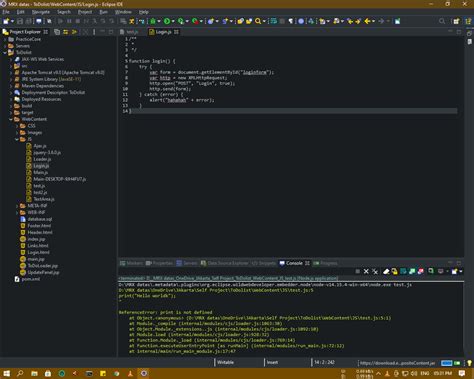Click the Open Perspective icon
This screenshot has height=379, width=474.
(x=456, y=21)
